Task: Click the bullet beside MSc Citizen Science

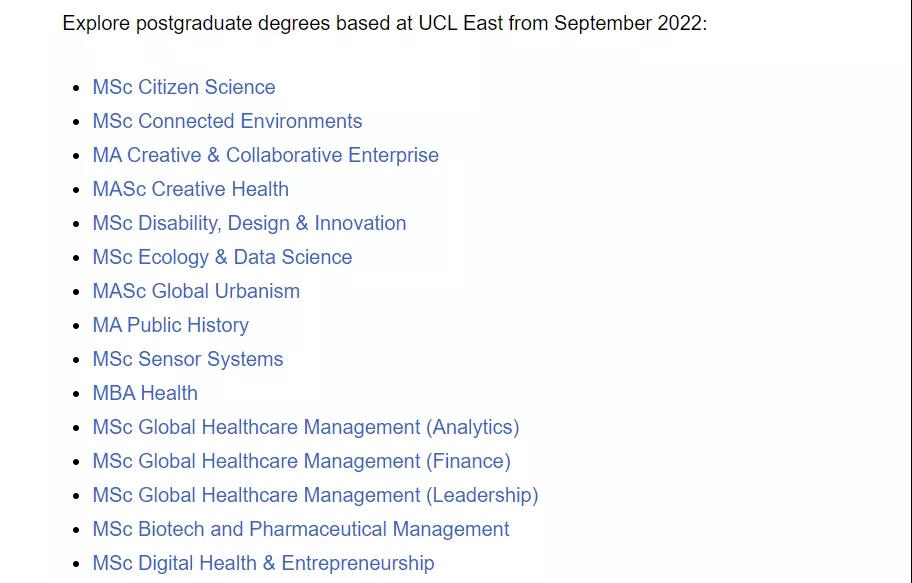Action: click(x=76, y=88)
